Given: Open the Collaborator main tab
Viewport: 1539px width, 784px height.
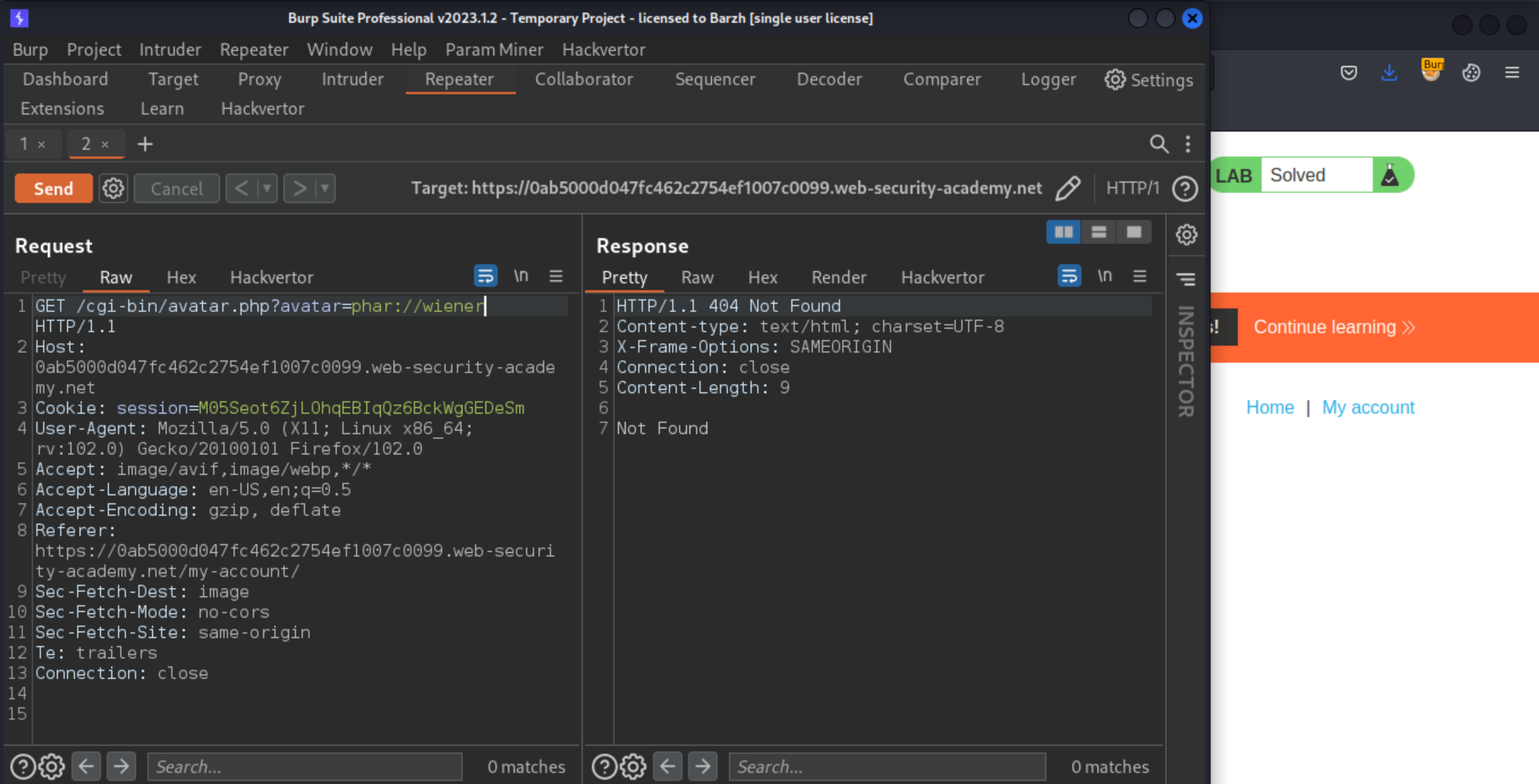Looking at the screenshot, I should click(x=584, y=80).
